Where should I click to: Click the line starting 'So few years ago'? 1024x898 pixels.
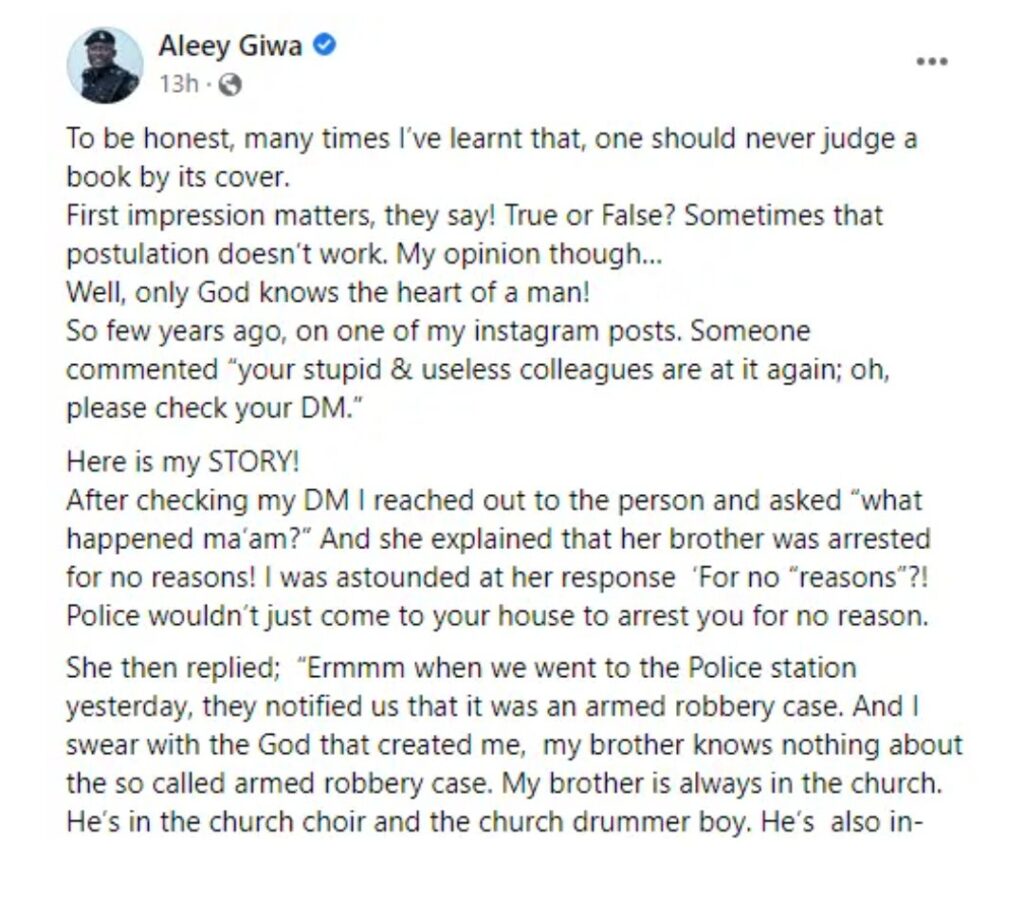tap(438, 331)
